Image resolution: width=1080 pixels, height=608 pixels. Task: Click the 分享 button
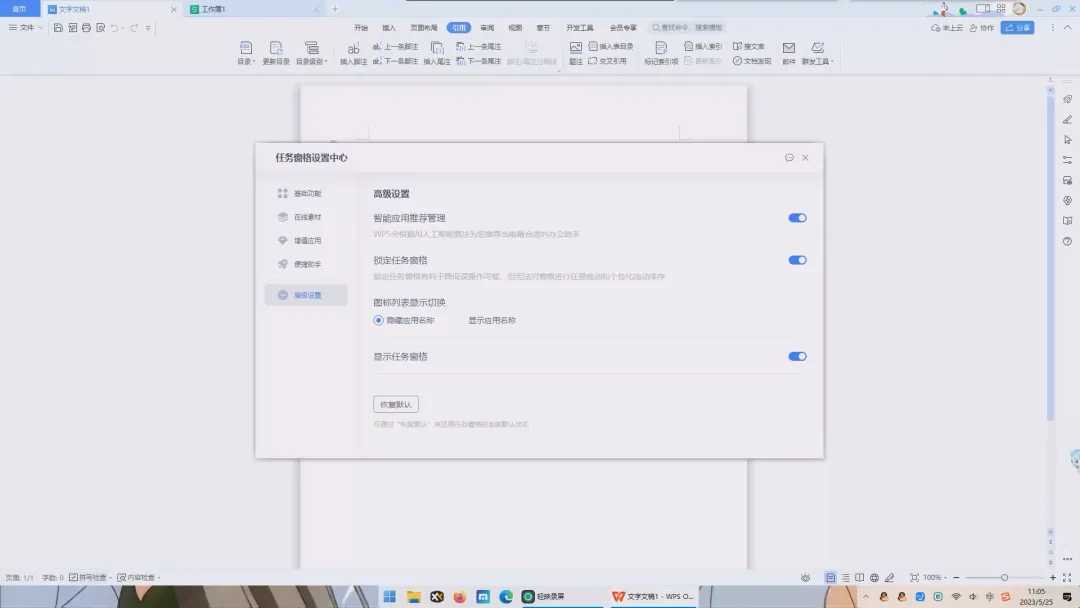tap(1017, 28)
